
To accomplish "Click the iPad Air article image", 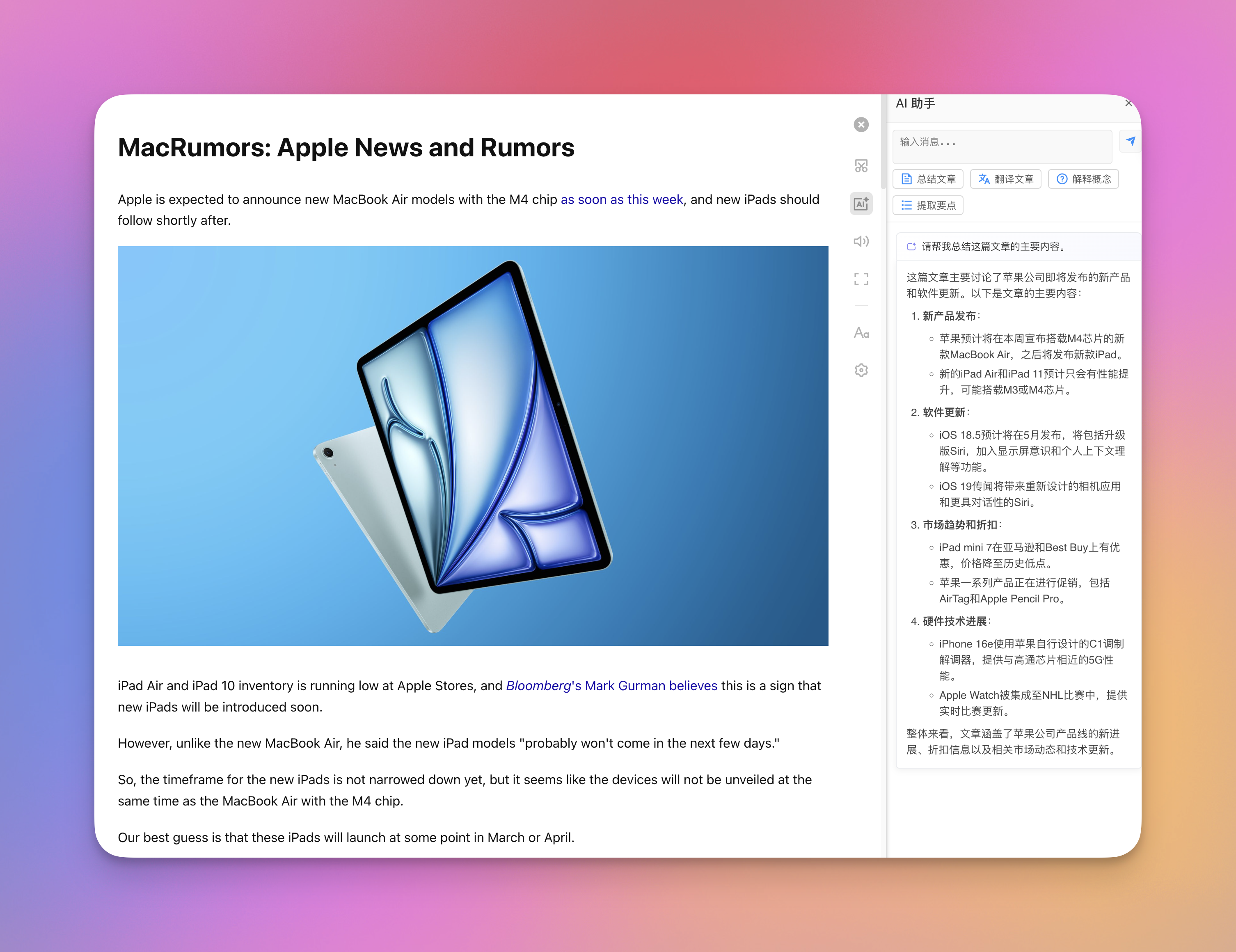I will tap(473, 446).
